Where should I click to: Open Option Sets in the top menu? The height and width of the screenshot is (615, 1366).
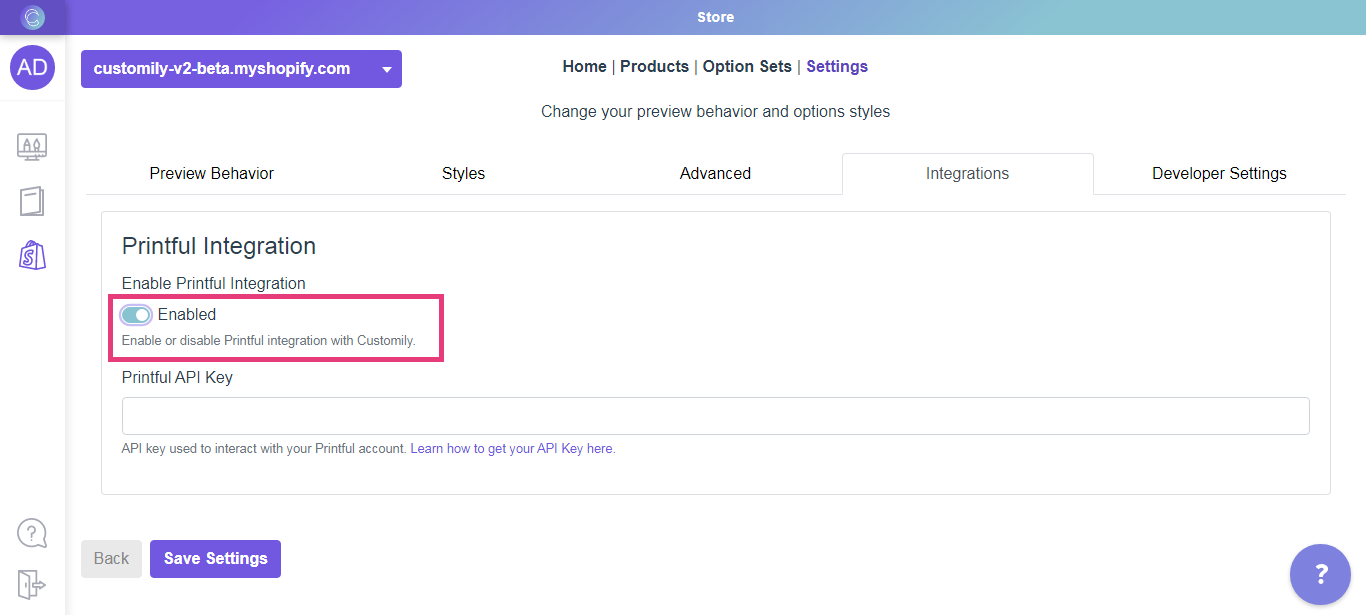pyautogui.click(x=747, y=67)
